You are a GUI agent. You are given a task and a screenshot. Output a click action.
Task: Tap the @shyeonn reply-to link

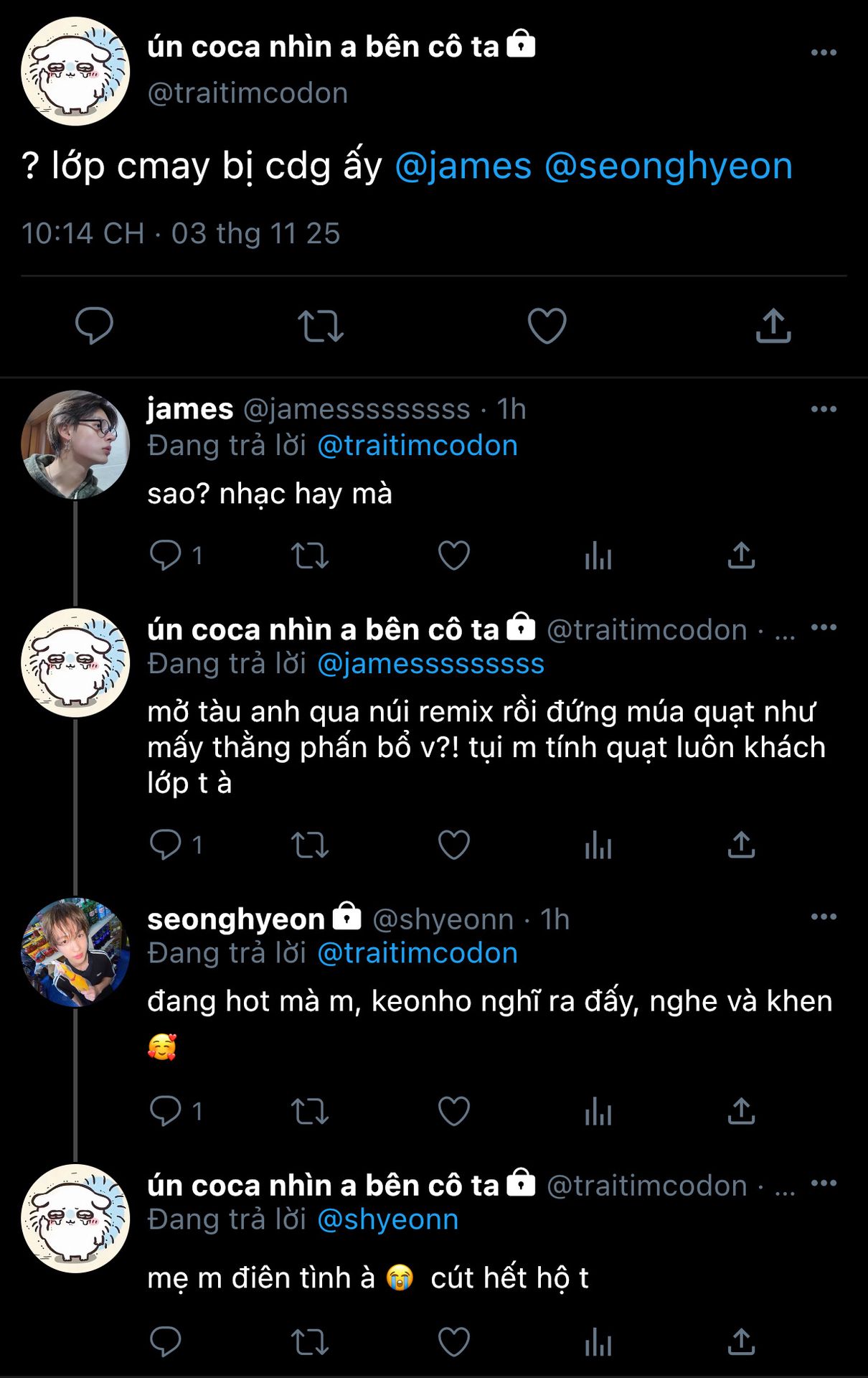(x=387, y=1219)
